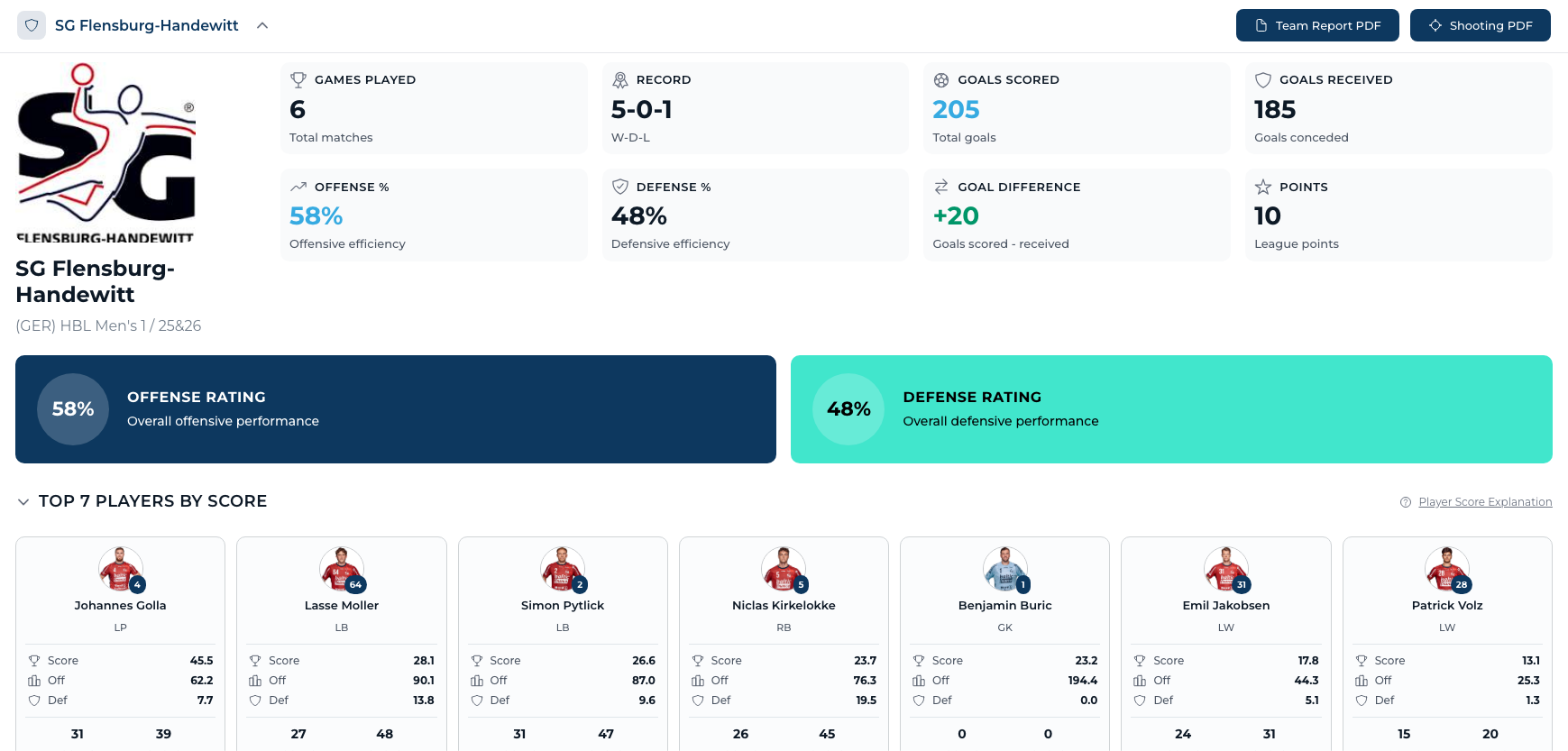Click the Record award ribbon icon
Image resolution: width=1568 pixels, height=751 pixels.
pos(620,80)
